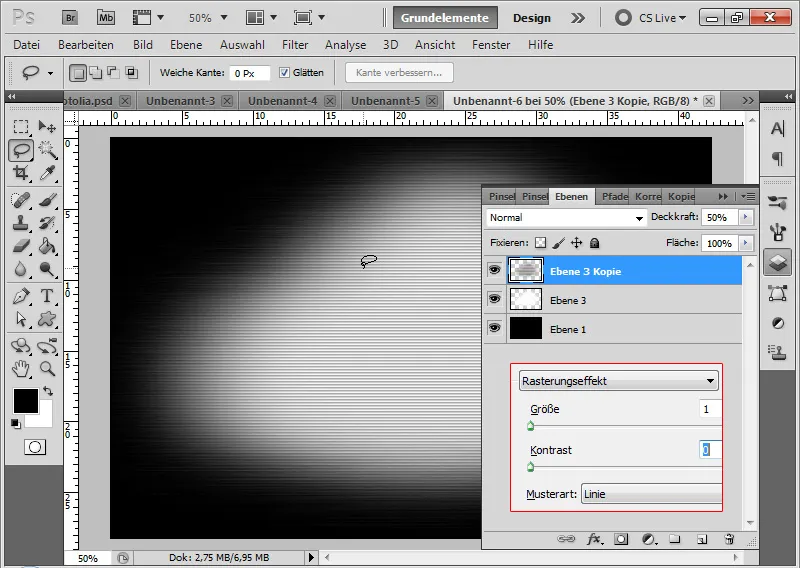This screenshot has height=568, width=800.
Task: Open the Ebene menu
Action: [x=186, y=45]
